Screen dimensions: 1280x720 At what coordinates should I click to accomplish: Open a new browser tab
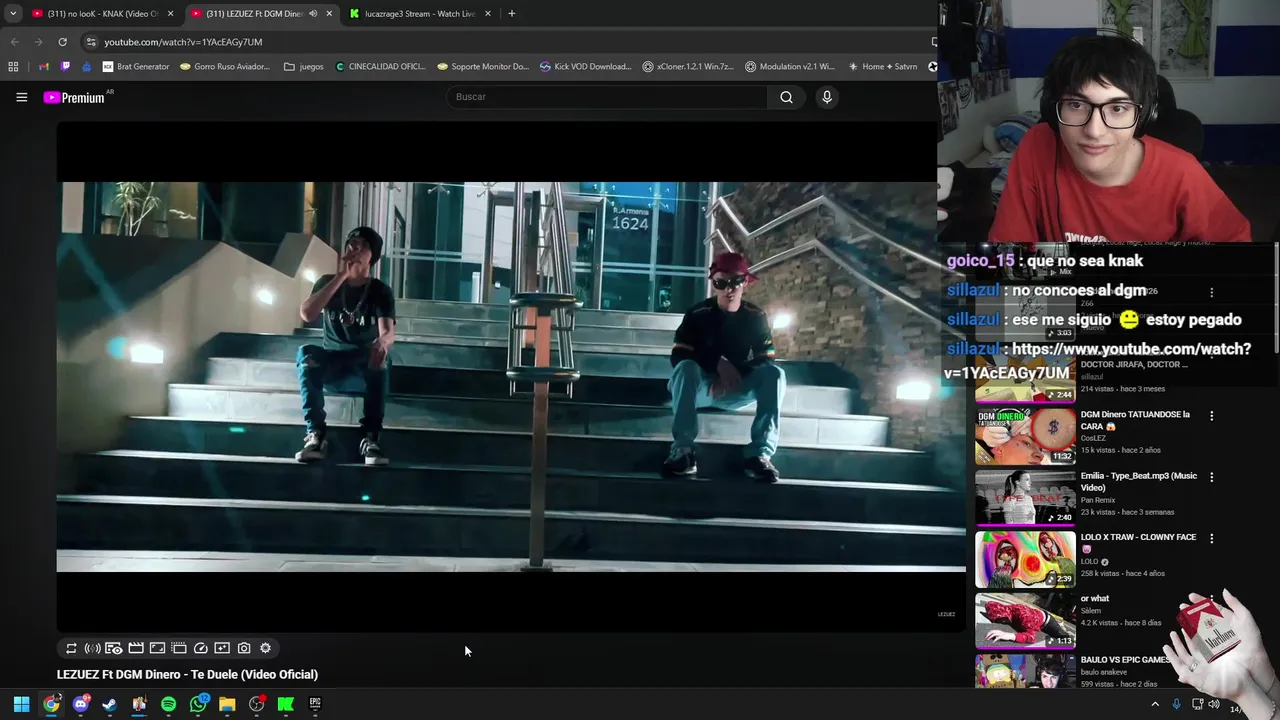[511, 14]
